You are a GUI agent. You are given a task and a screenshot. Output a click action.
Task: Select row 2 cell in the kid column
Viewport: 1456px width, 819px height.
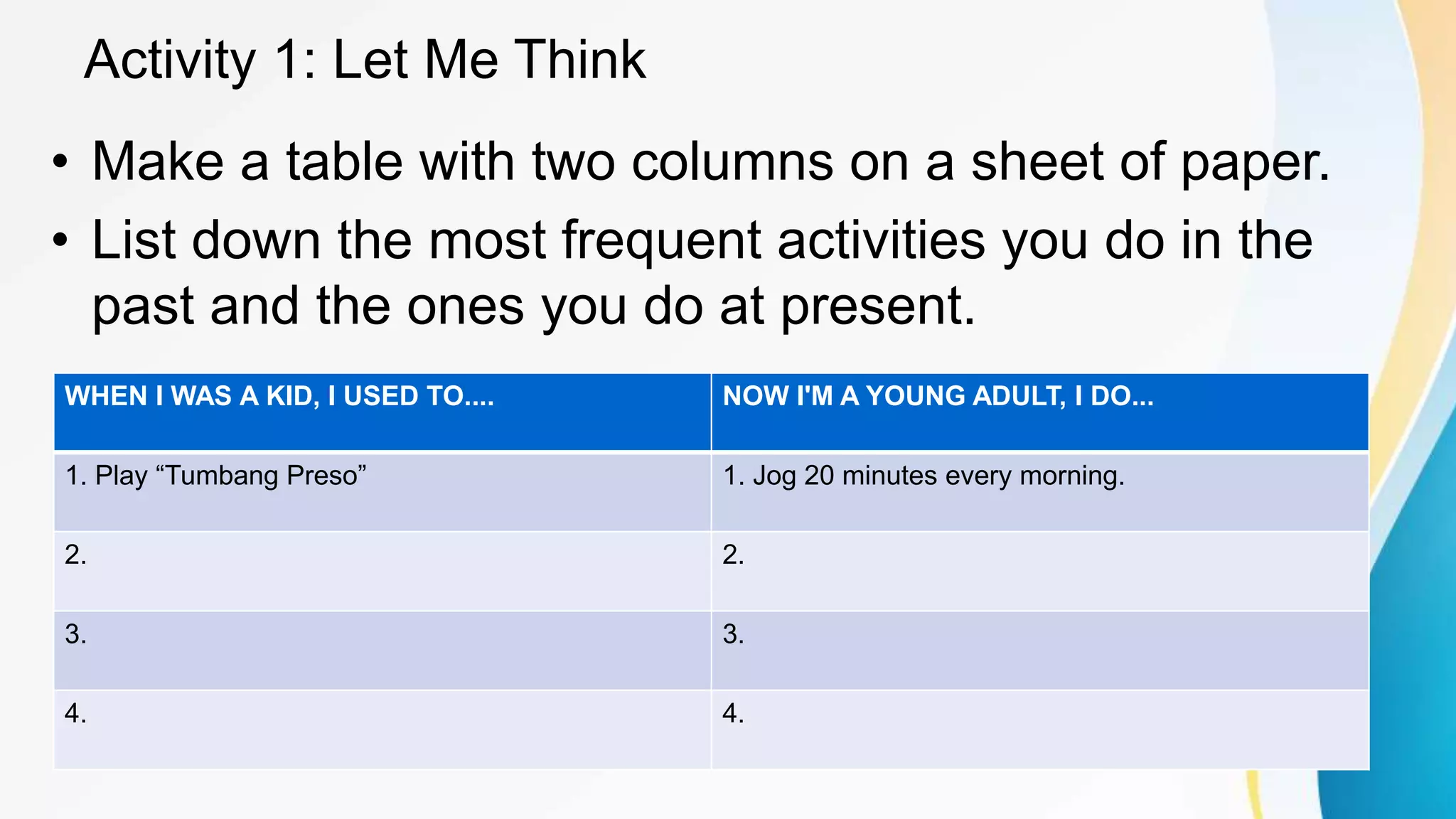(382, 571)
